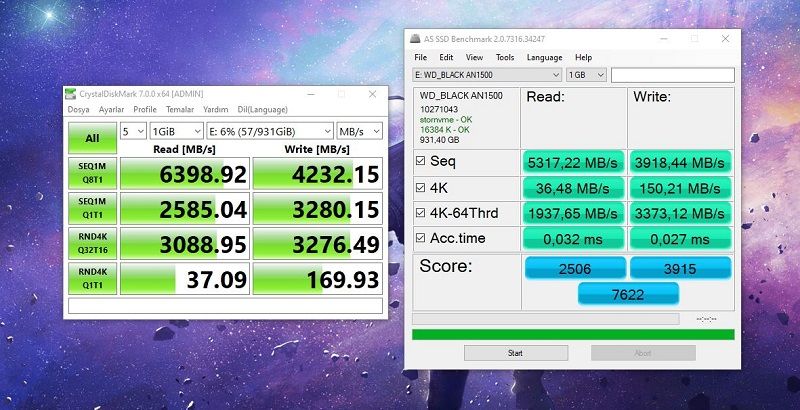Open the File menu in AS SSD Benchmark

(x=420, y=58)
